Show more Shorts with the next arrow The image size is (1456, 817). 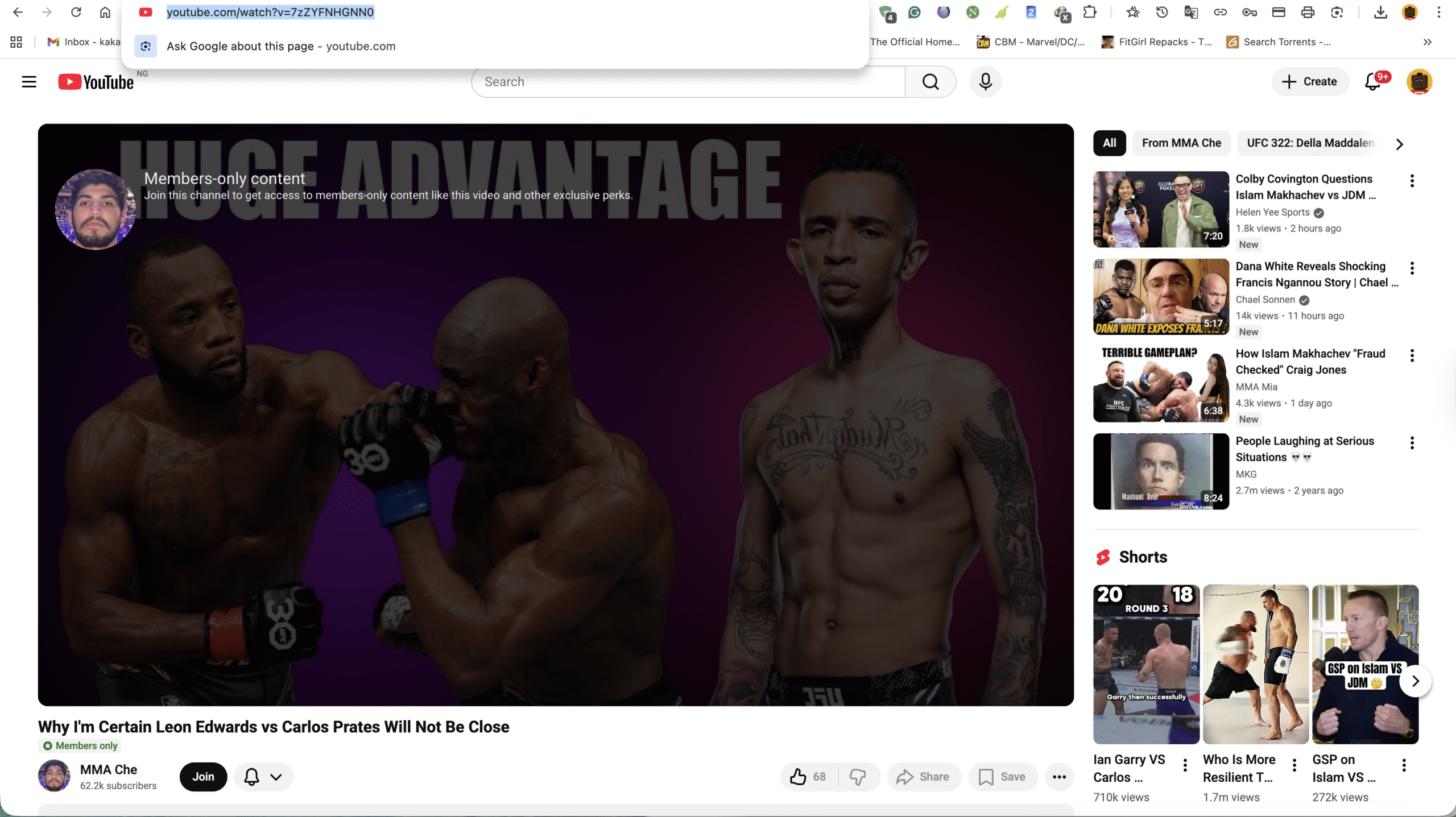[x=1416, y=681]
